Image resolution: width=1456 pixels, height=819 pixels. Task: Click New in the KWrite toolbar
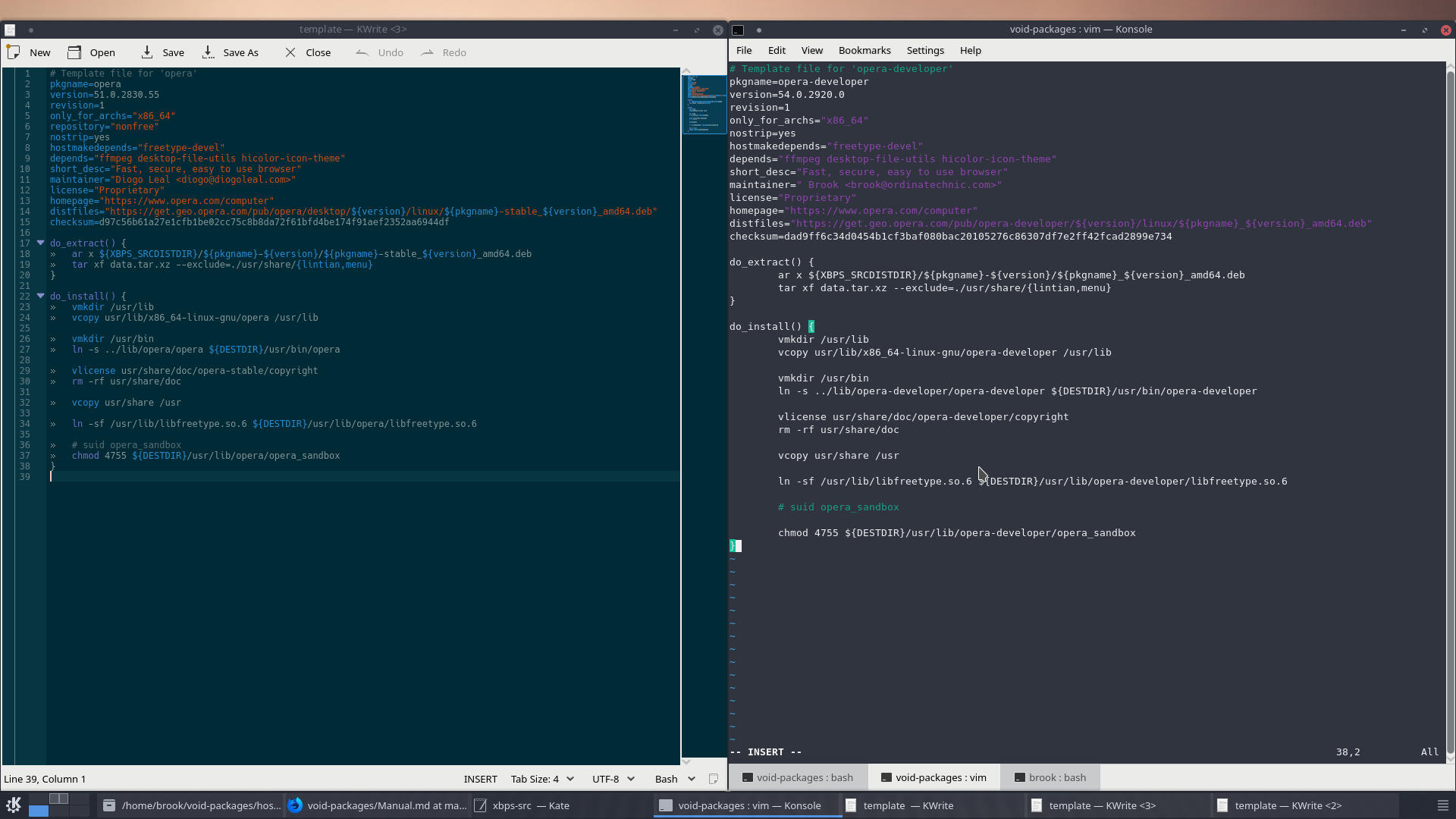(x=29, y=52)
